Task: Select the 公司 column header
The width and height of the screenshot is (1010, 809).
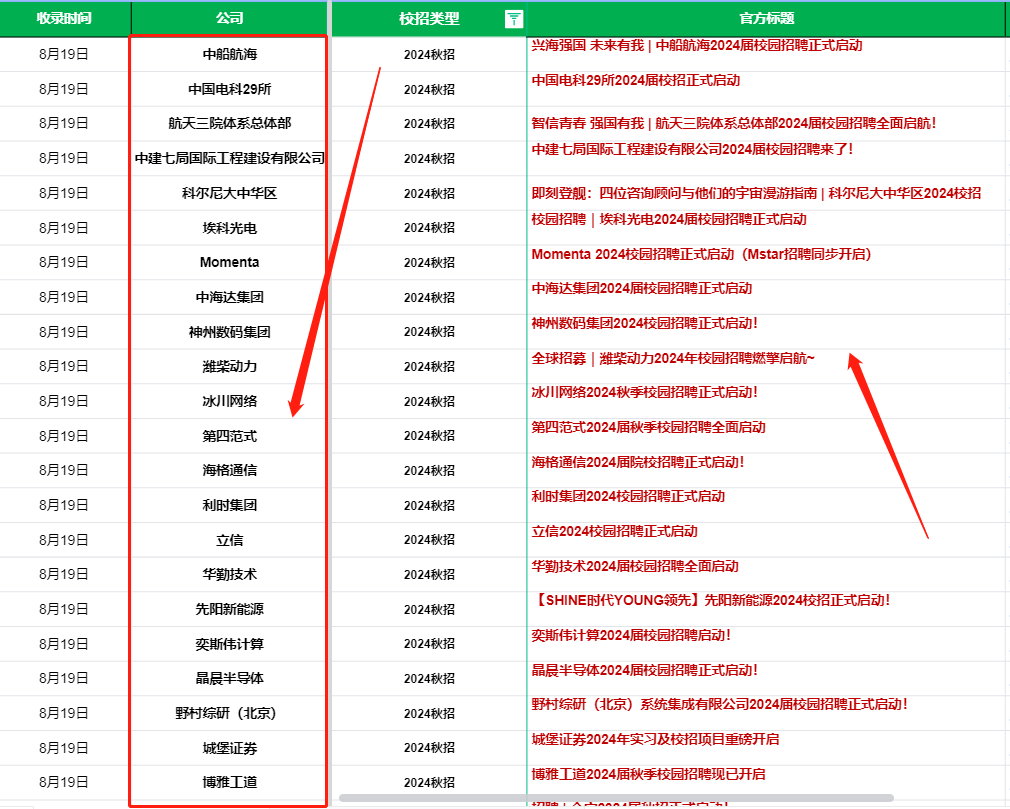Action: 229,18
